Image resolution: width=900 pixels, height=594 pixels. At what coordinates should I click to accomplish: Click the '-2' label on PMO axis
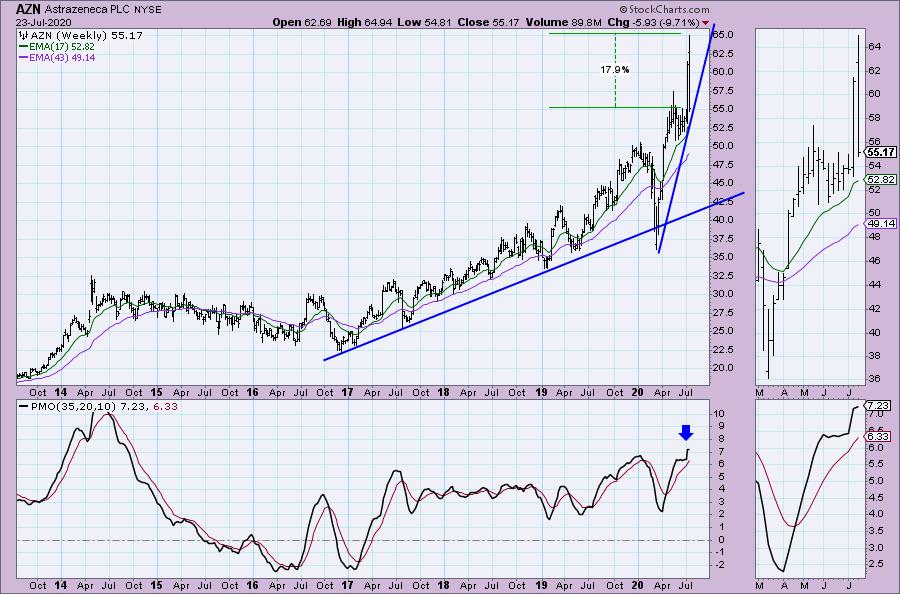[718, 565]
